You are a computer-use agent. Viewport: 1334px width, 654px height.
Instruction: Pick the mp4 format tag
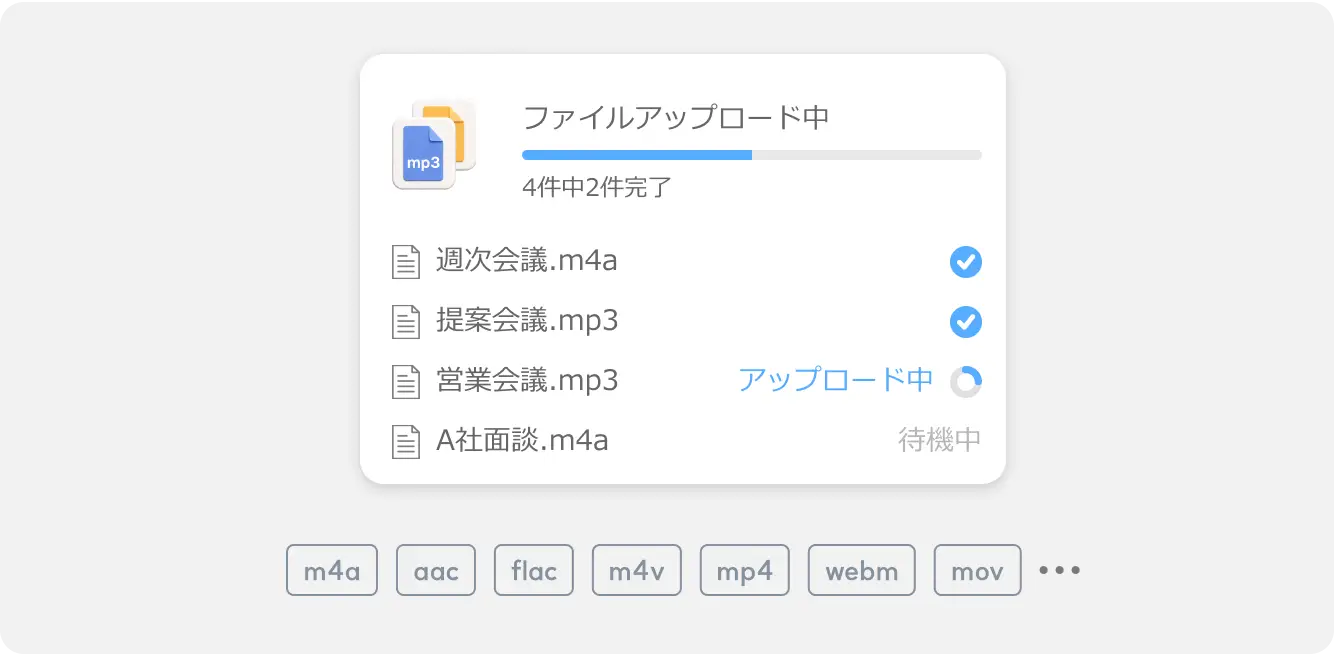tap(744, 570)
